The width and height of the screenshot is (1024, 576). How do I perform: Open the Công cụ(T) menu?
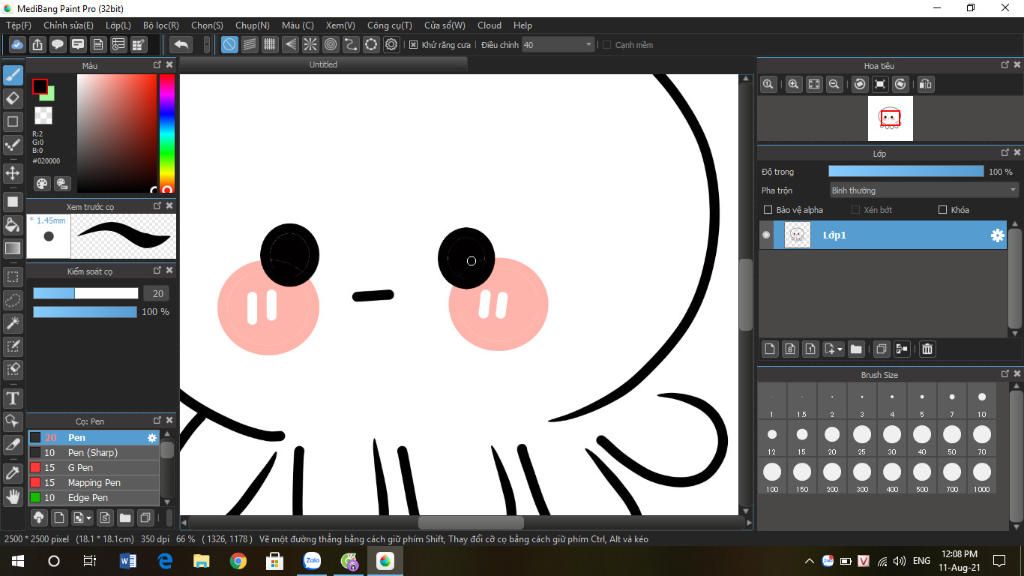pos(389,25)
